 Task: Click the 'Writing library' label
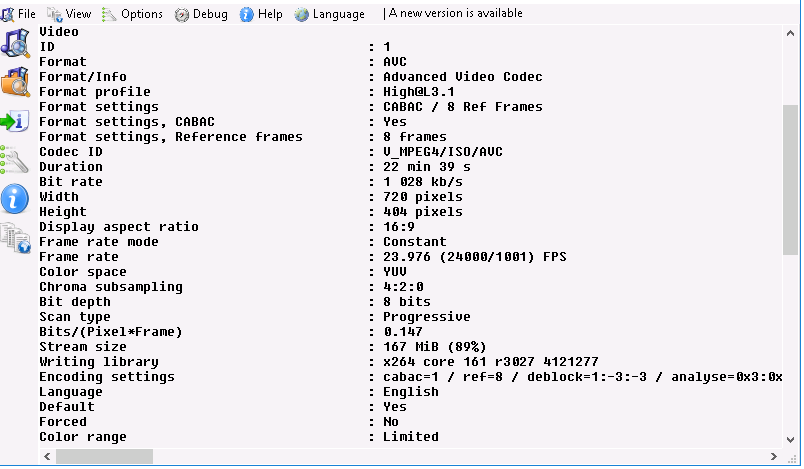99,362
